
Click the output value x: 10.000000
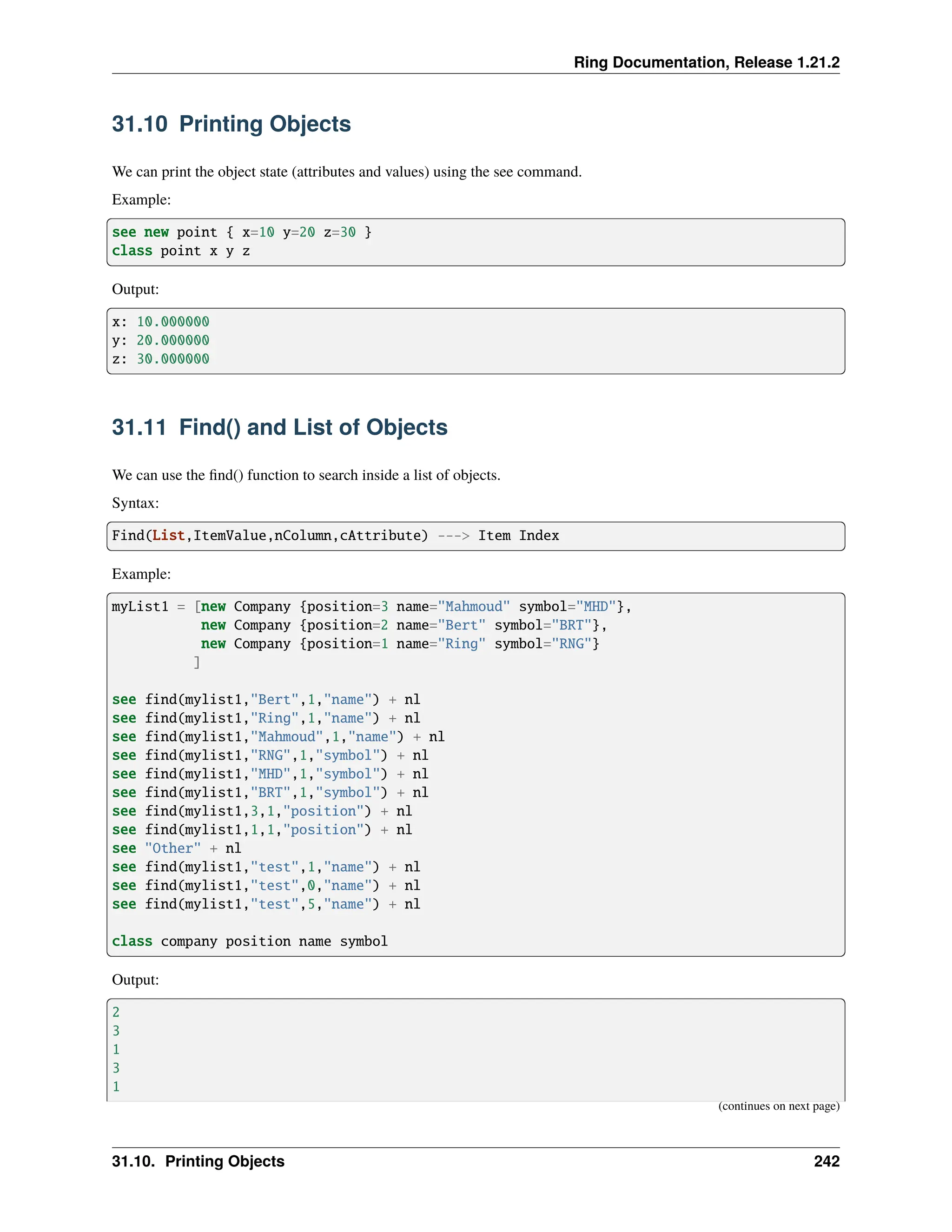[161, 322]
